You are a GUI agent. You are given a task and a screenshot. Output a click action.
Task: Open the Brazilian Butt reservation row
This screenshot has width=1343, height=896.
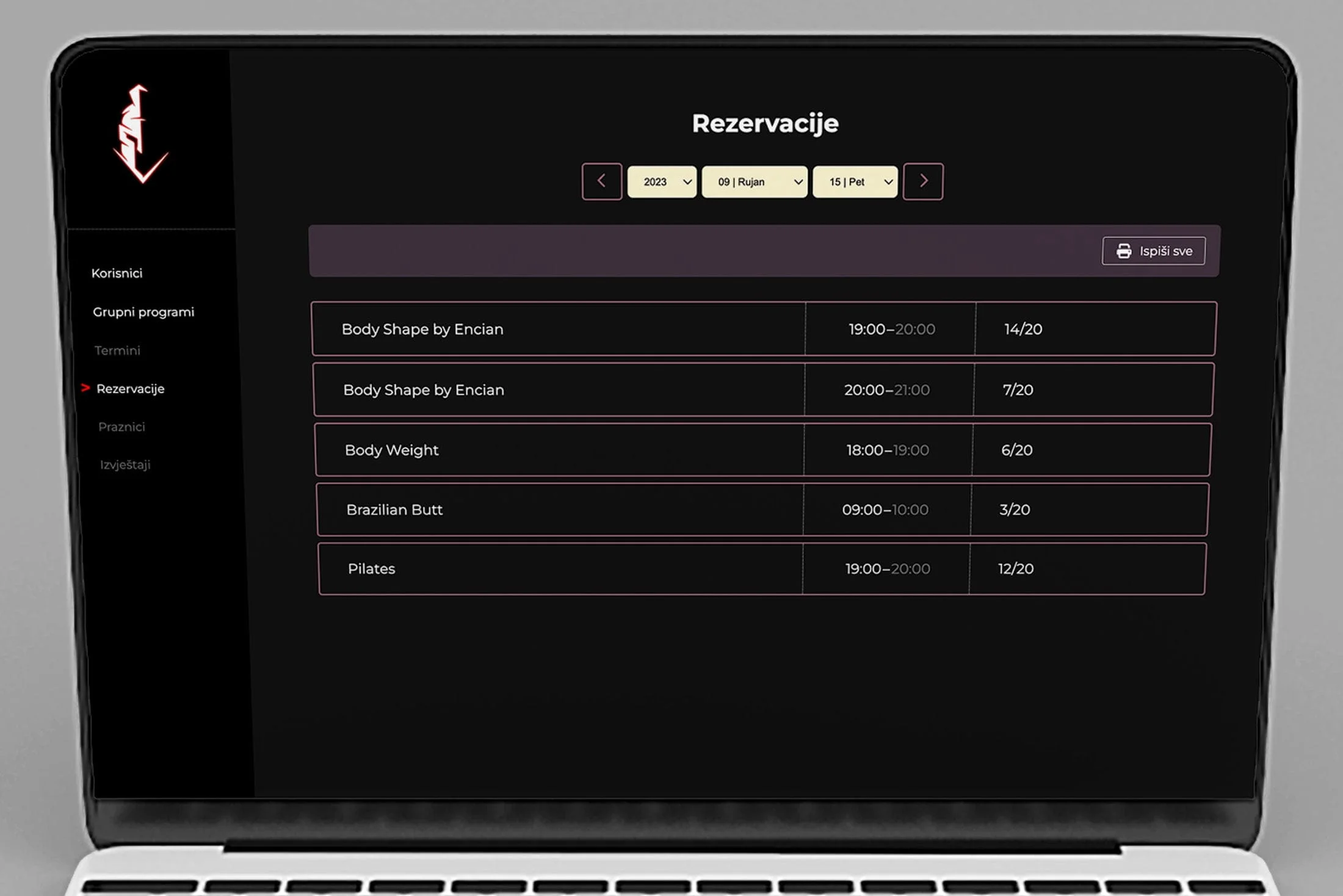click(x=394, y=510)
